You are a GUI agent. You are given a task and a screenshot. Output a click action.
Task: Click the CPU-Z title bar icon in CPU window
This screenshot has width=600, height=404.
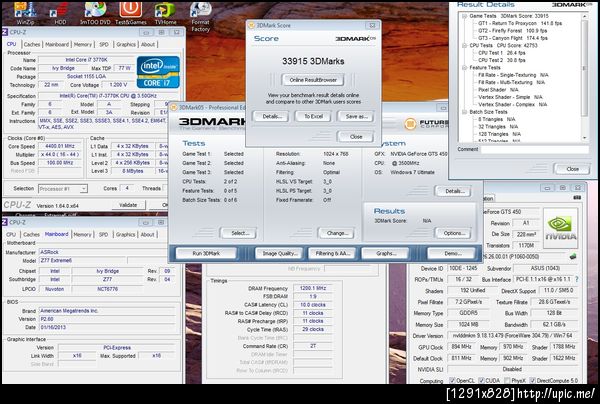pos(5,32)
